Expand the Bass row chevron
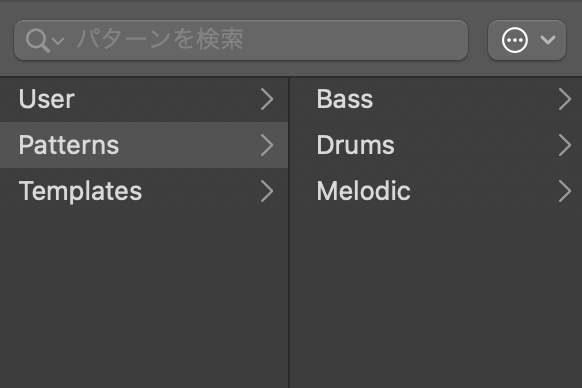582x388 pixels. coord(565,99)
